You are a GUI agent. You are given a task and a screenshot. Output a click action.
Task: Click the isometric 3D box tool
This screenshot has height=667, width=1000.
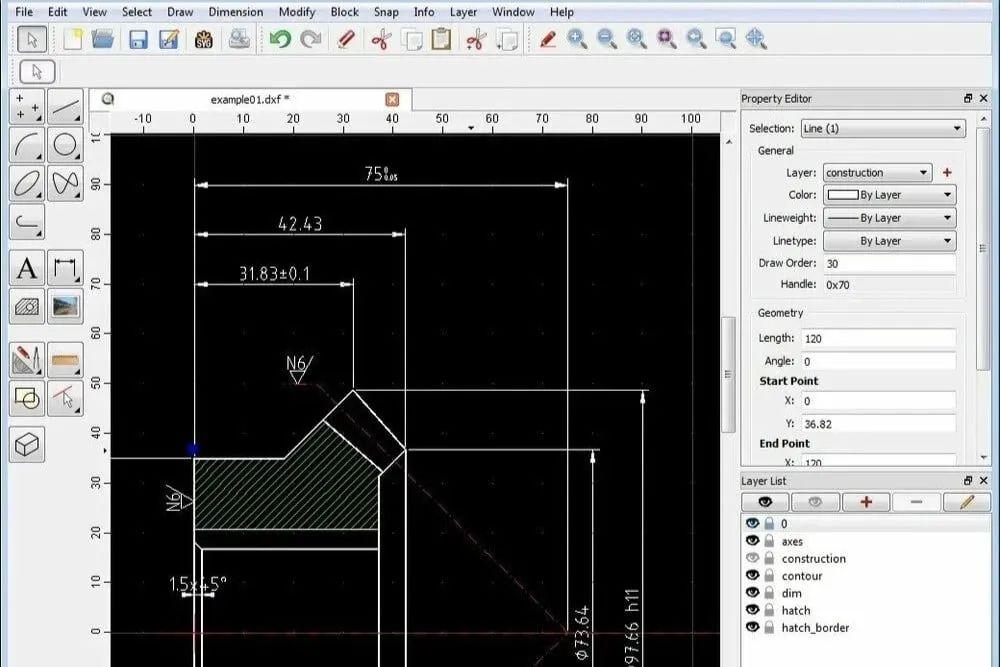(27, 444)
